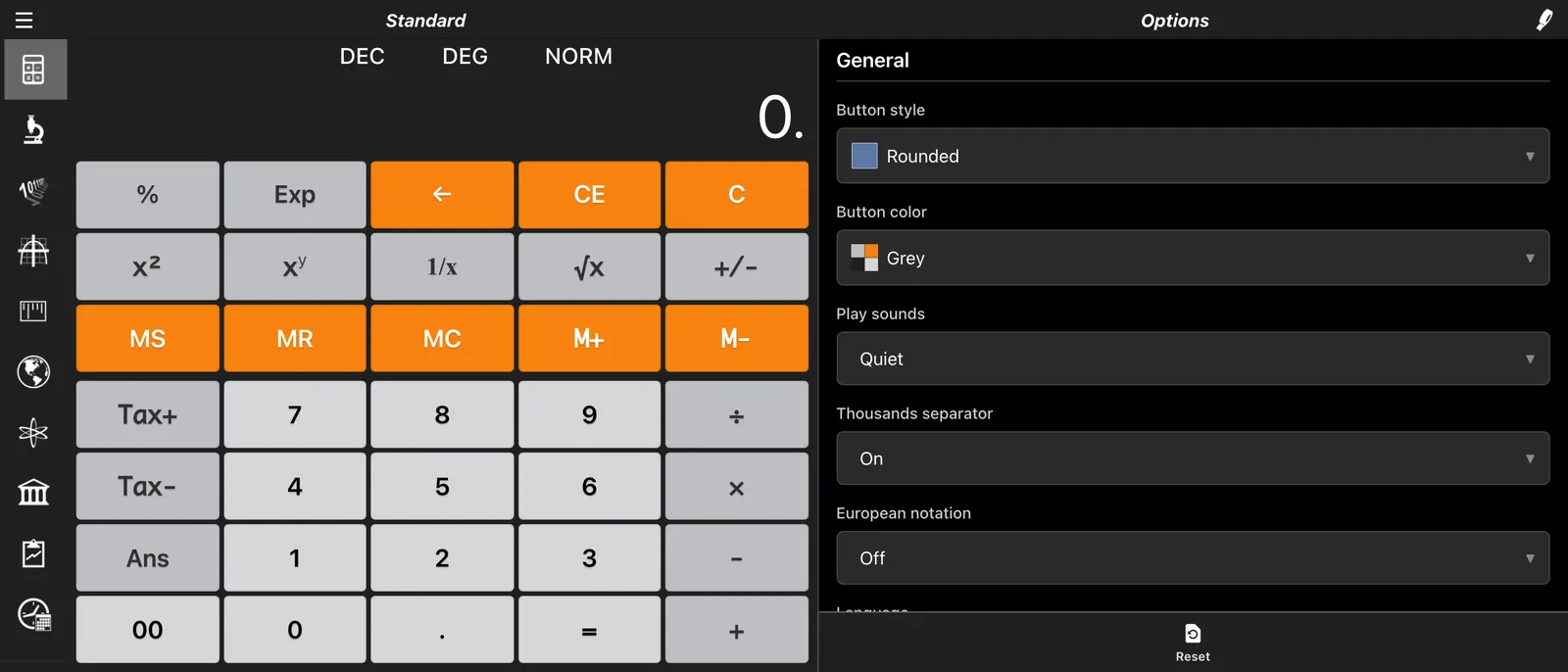Subtract from memory with M-
The image size is (1568, 672).
[x=737, y=339]
